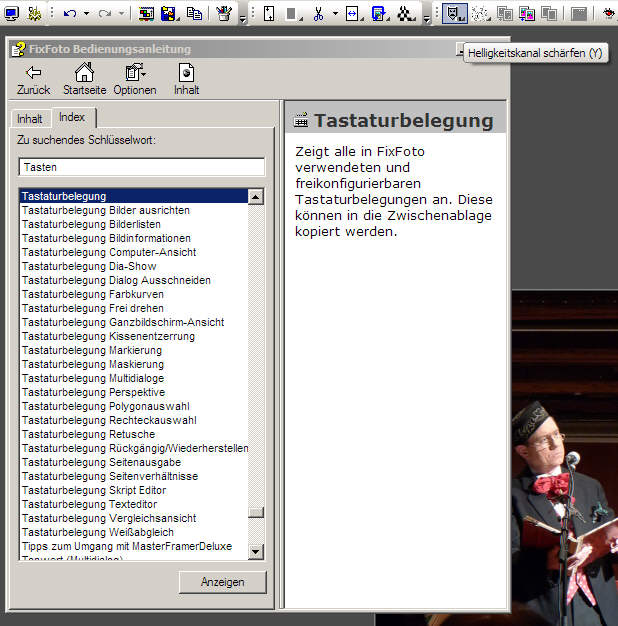The height and width of the screenshot is (626, 618).
Task: Click the horizontal resize arrows icon
Action: click(x=353, y=14)
